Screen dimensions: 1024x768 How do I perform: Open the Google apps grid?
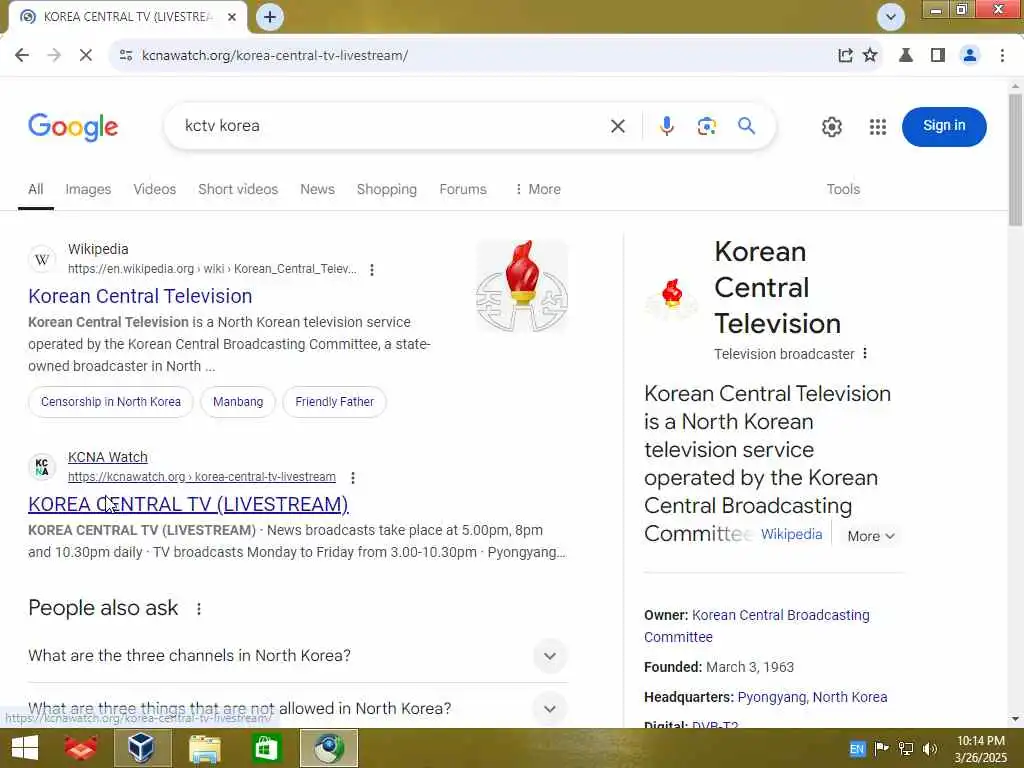point(878,127)
